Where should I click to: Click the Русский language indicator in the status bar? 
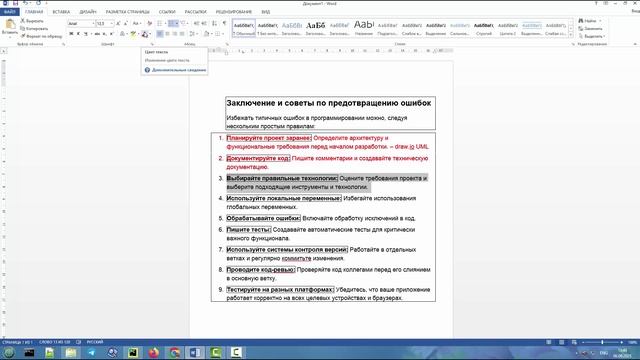[95, 342]
